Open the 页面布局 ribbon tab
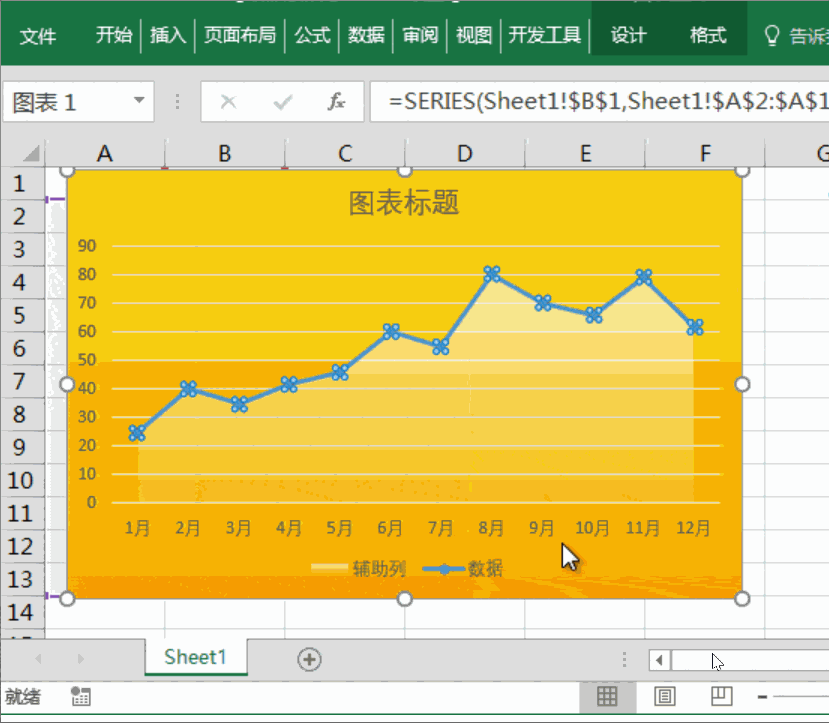This screenshot has height=723, width=829. click(x=240, y=35)
